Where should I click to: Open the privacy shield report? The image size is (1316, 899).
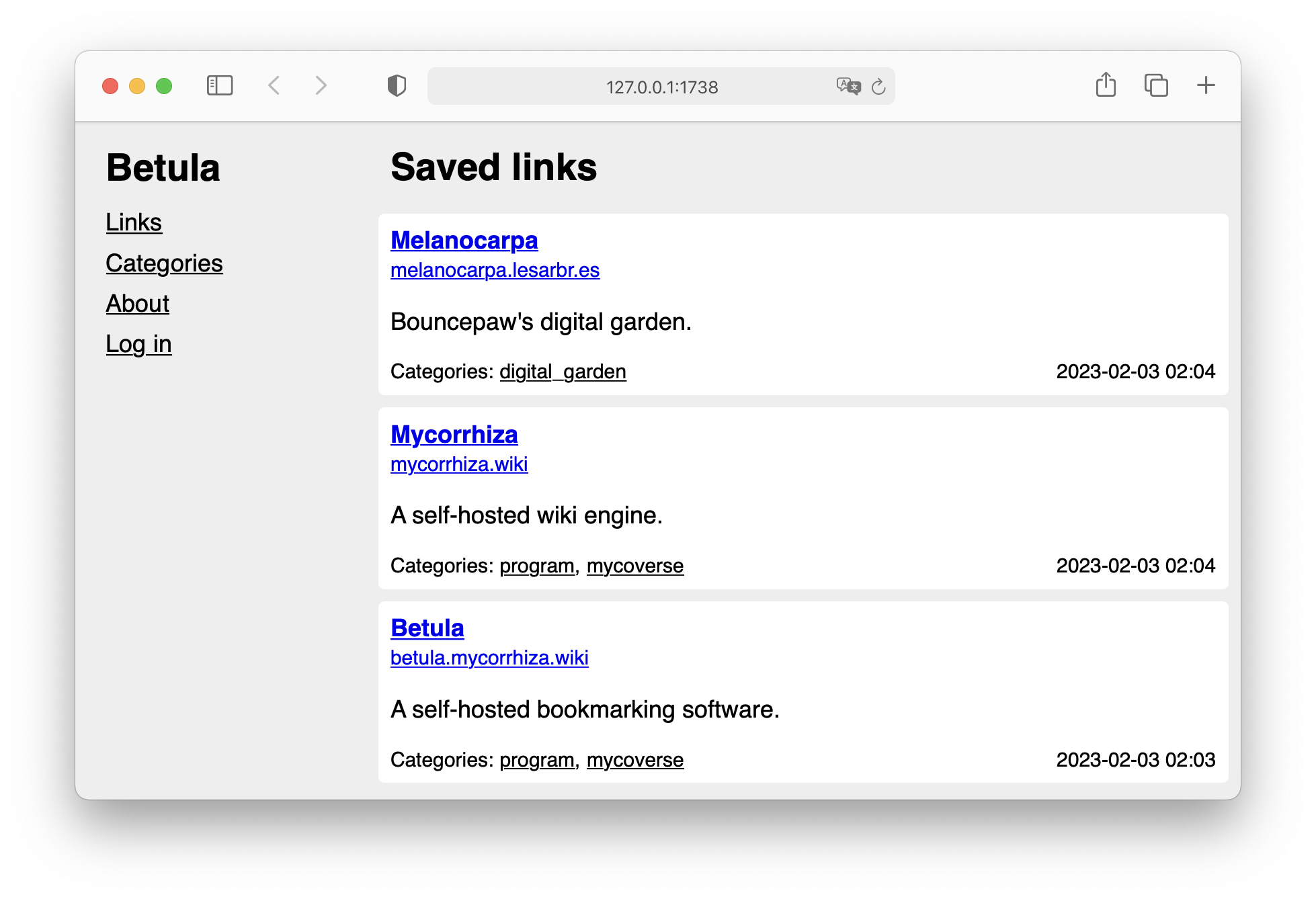click(397, 86)
